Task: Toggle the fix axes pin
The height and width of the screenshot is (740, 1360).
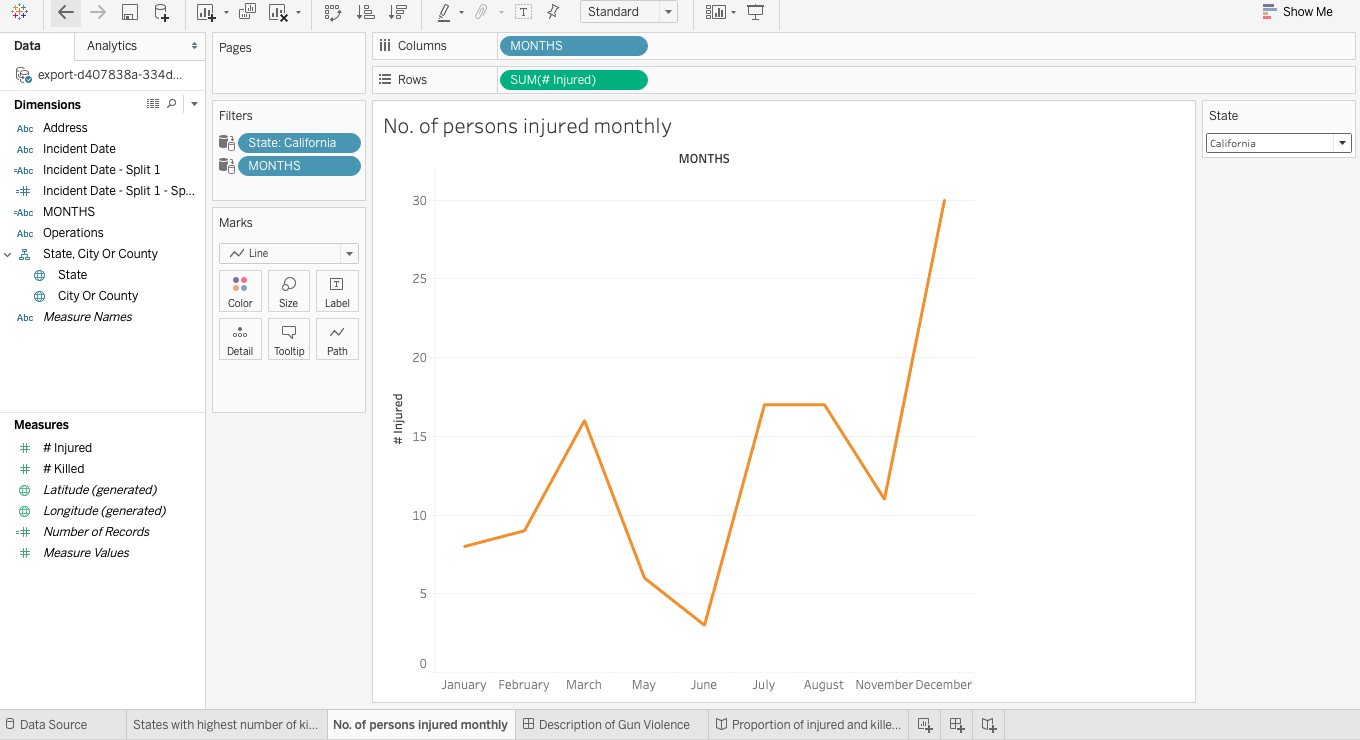Action: tap(551, 13)
